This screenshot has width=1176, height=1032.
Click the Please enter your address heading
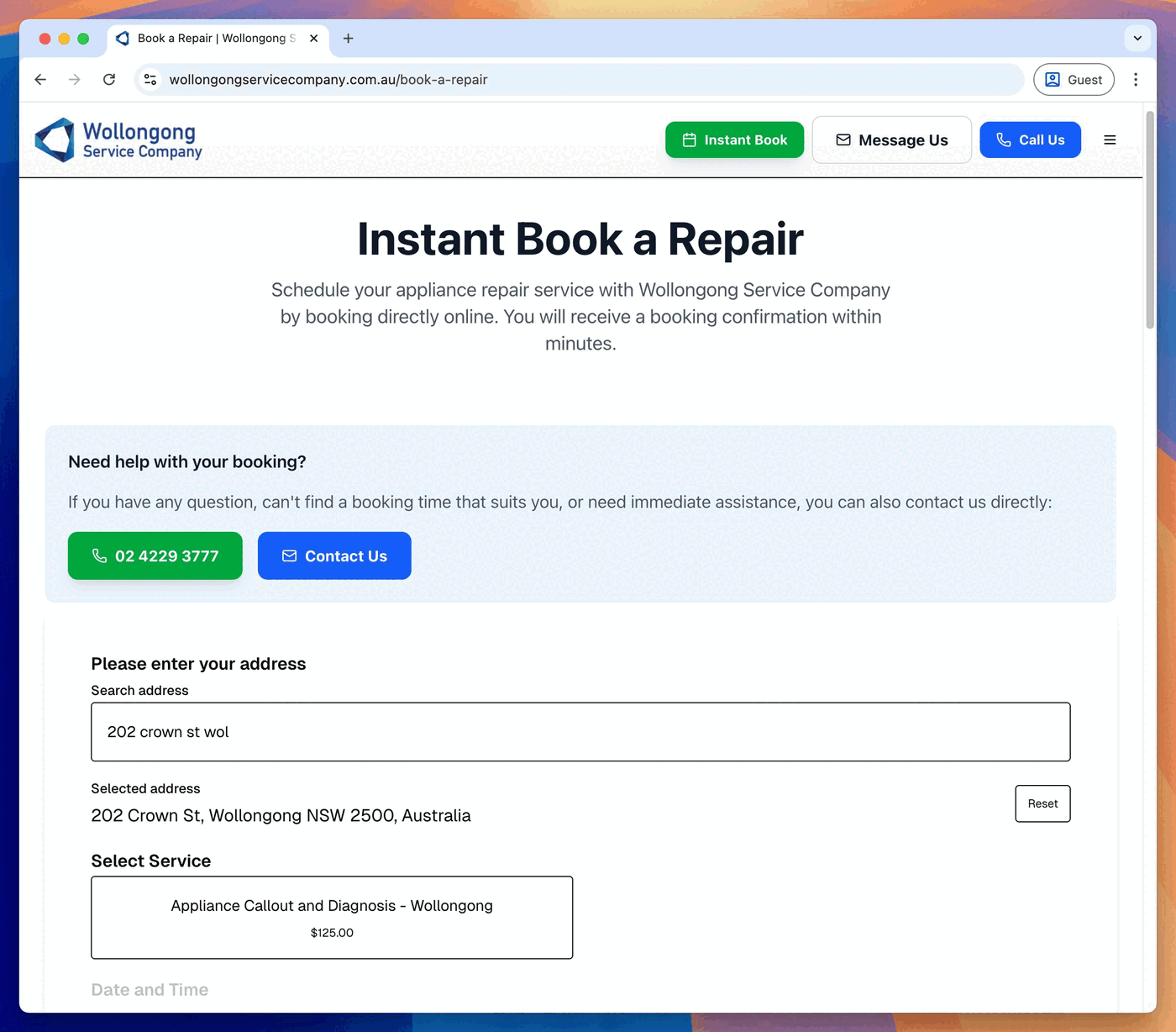coord(198,664)
